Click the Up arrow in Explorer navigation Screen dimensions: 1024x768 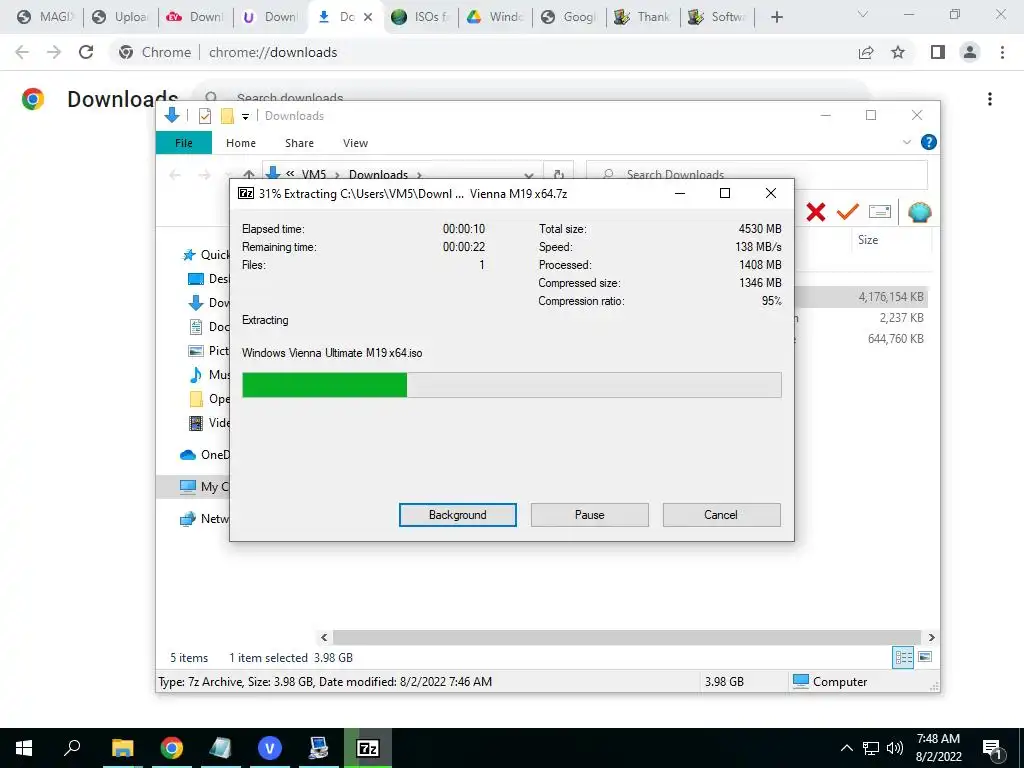pyautogui.click(x=249, y=174)
